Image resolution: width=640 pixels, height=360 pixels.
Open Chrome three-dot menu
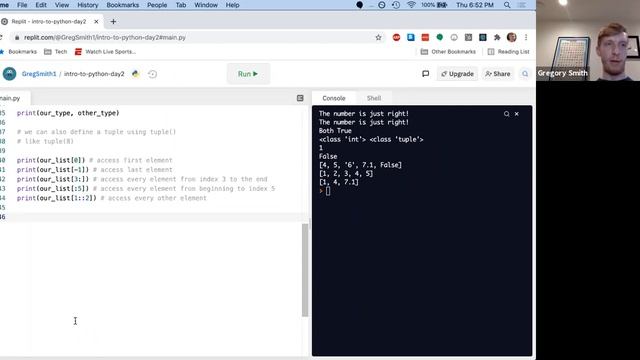coord(526,38)
